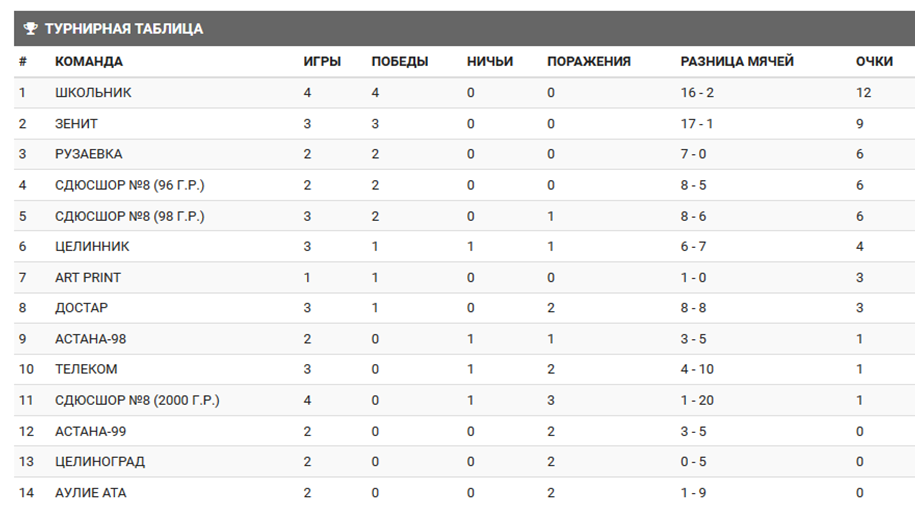This screenshot has height=512, width=915.
Task: Click the ЦЕЛИННИК team name
Action: point(92,246)
